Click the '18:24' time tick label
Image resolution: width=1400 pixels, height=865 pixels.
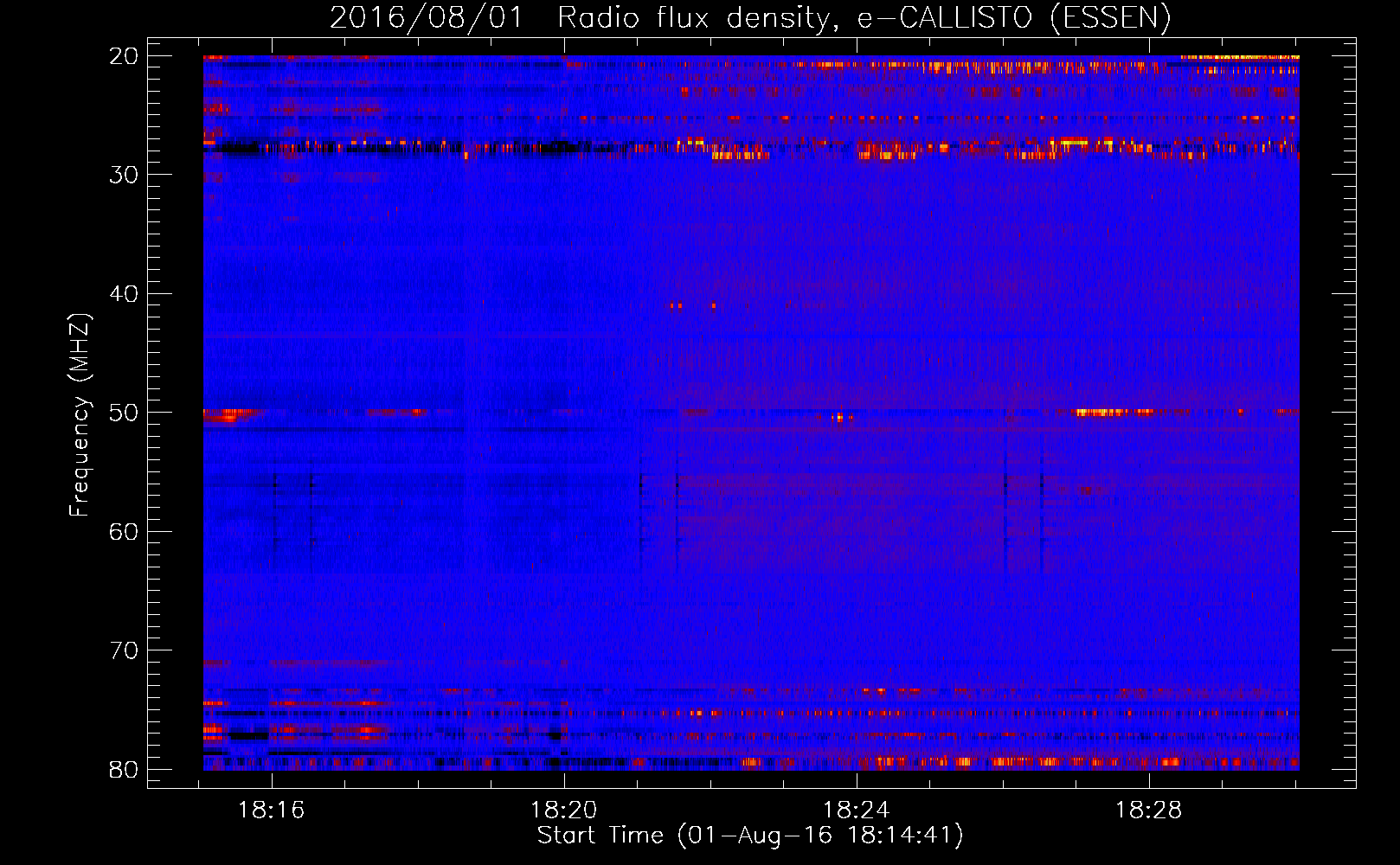[x=857, y=811]
